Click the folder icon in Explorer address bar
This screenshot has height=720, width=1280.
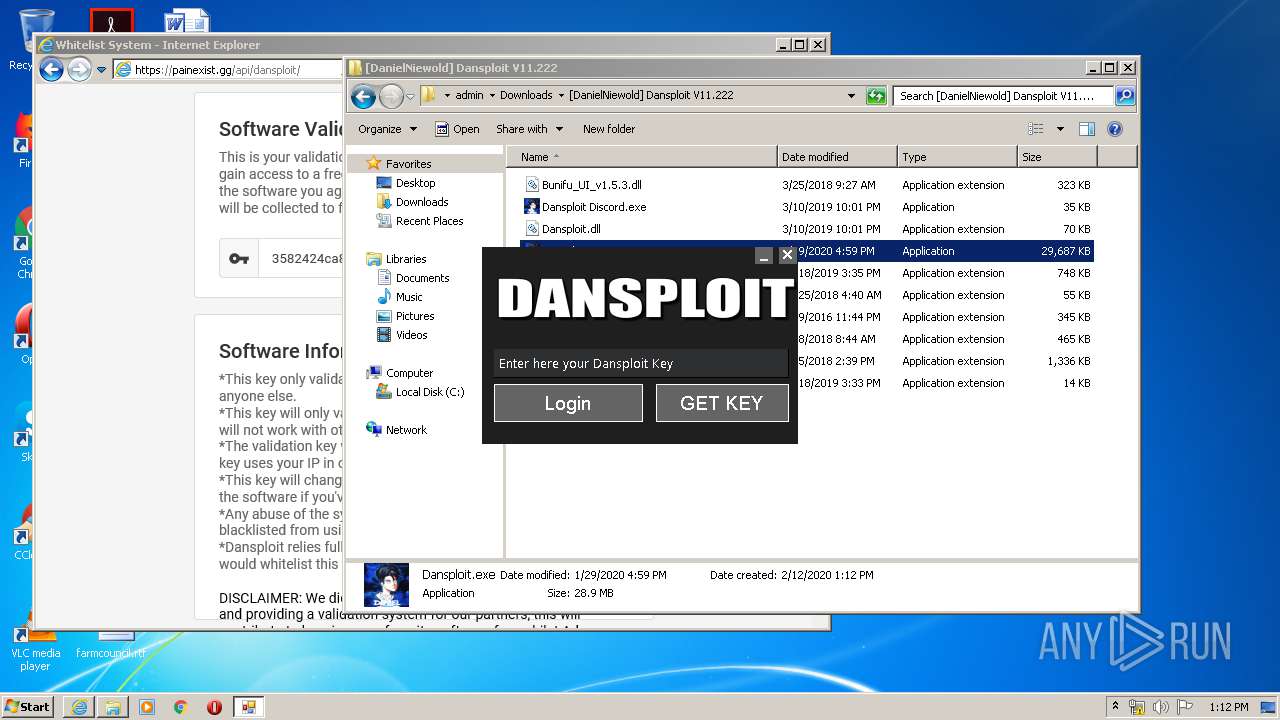(x=429, y=95)
